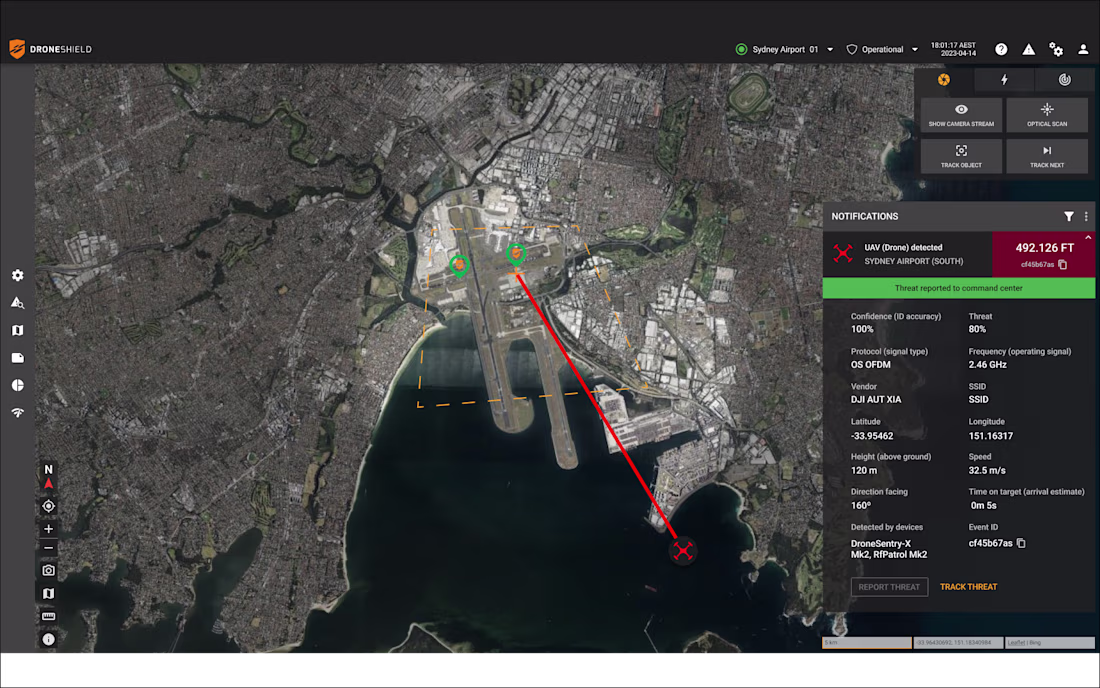The image size is (1100, 688).
Task: Click the vendor value DJI AUT XIA
Action: 876,400
